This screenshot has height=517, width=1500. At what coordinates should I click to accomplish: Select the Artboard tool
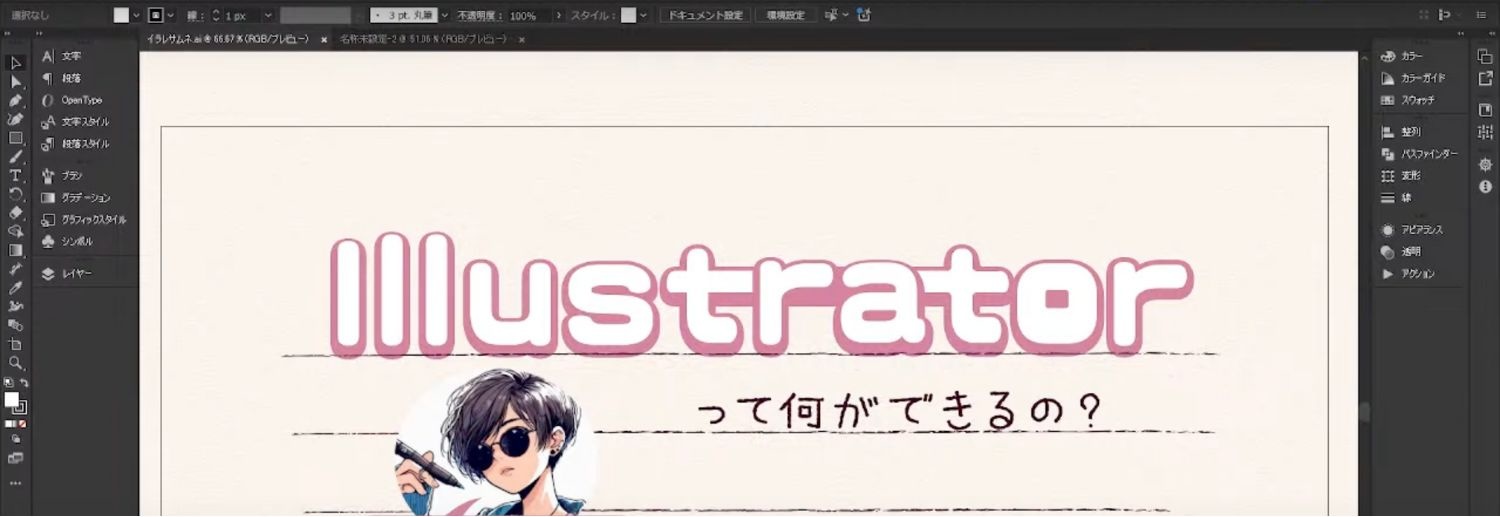(16, 343)
